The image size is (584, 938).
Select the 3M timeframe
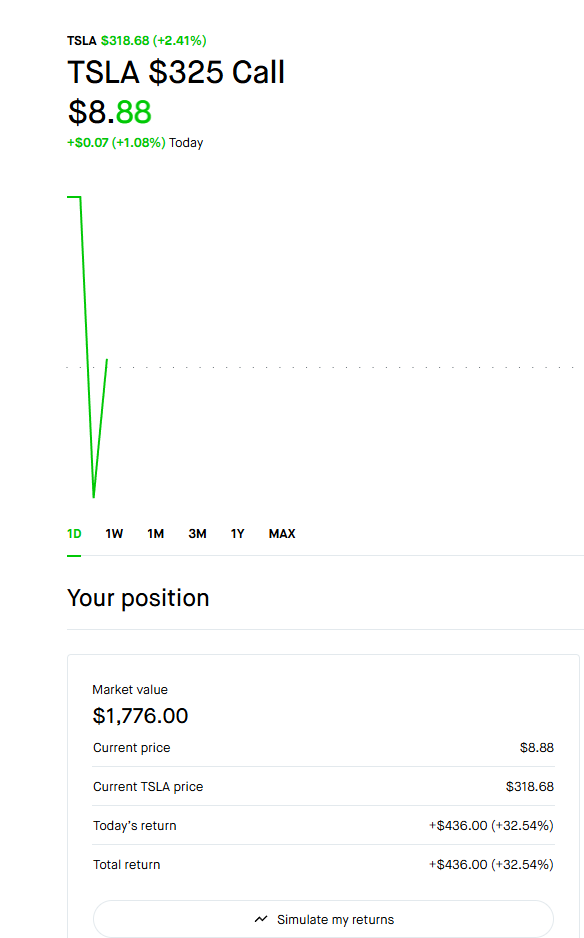point(197,533)
